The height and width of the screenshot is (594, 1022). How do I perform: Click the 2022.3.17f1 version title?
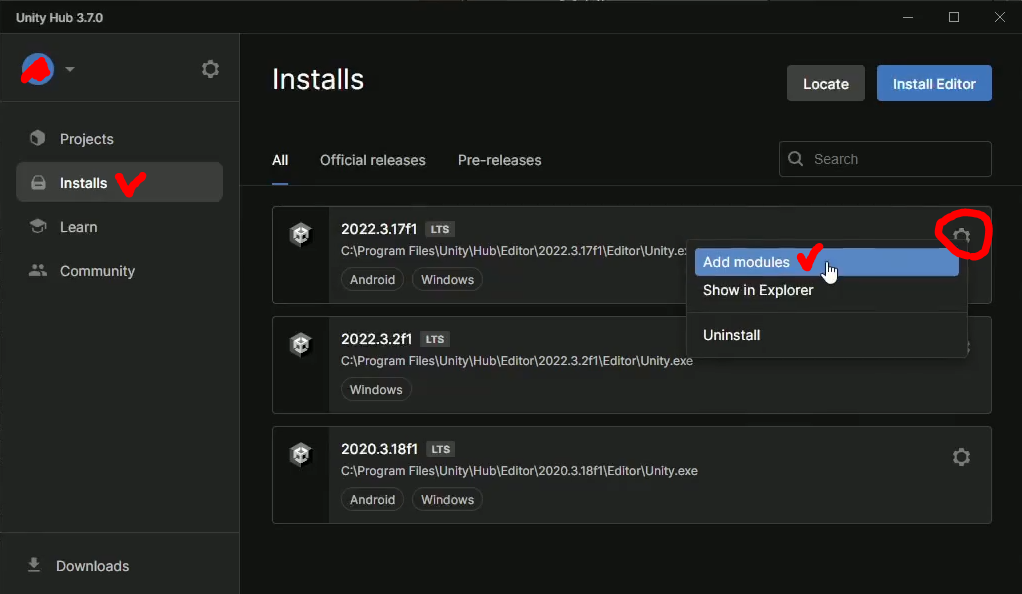coord(379,229)
